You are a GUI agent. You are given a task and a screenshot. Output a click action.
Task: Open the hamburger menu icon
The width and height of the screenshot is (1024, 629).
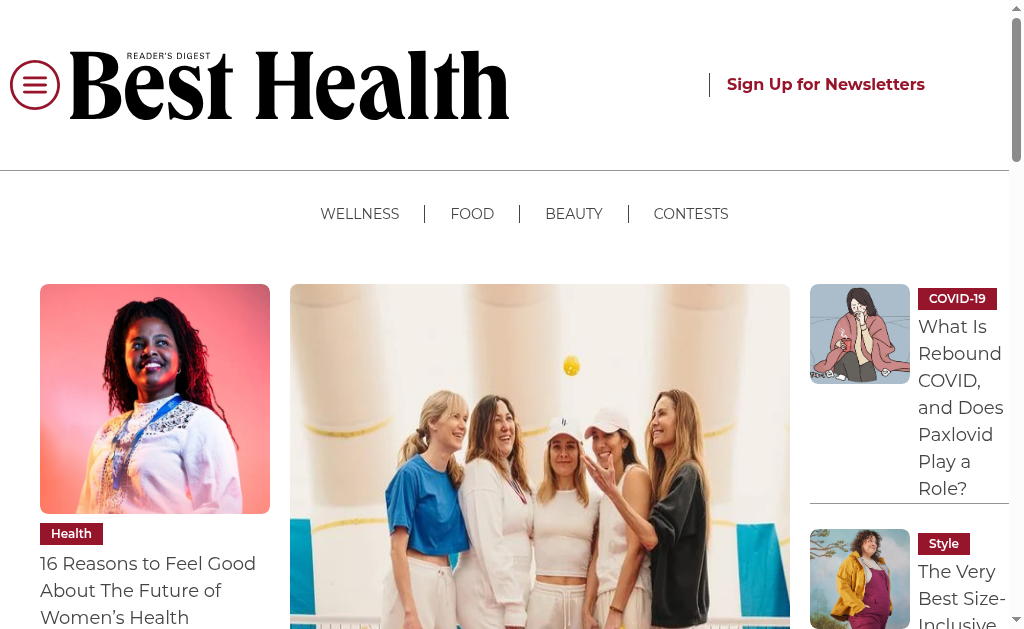(x=35, y=85)
